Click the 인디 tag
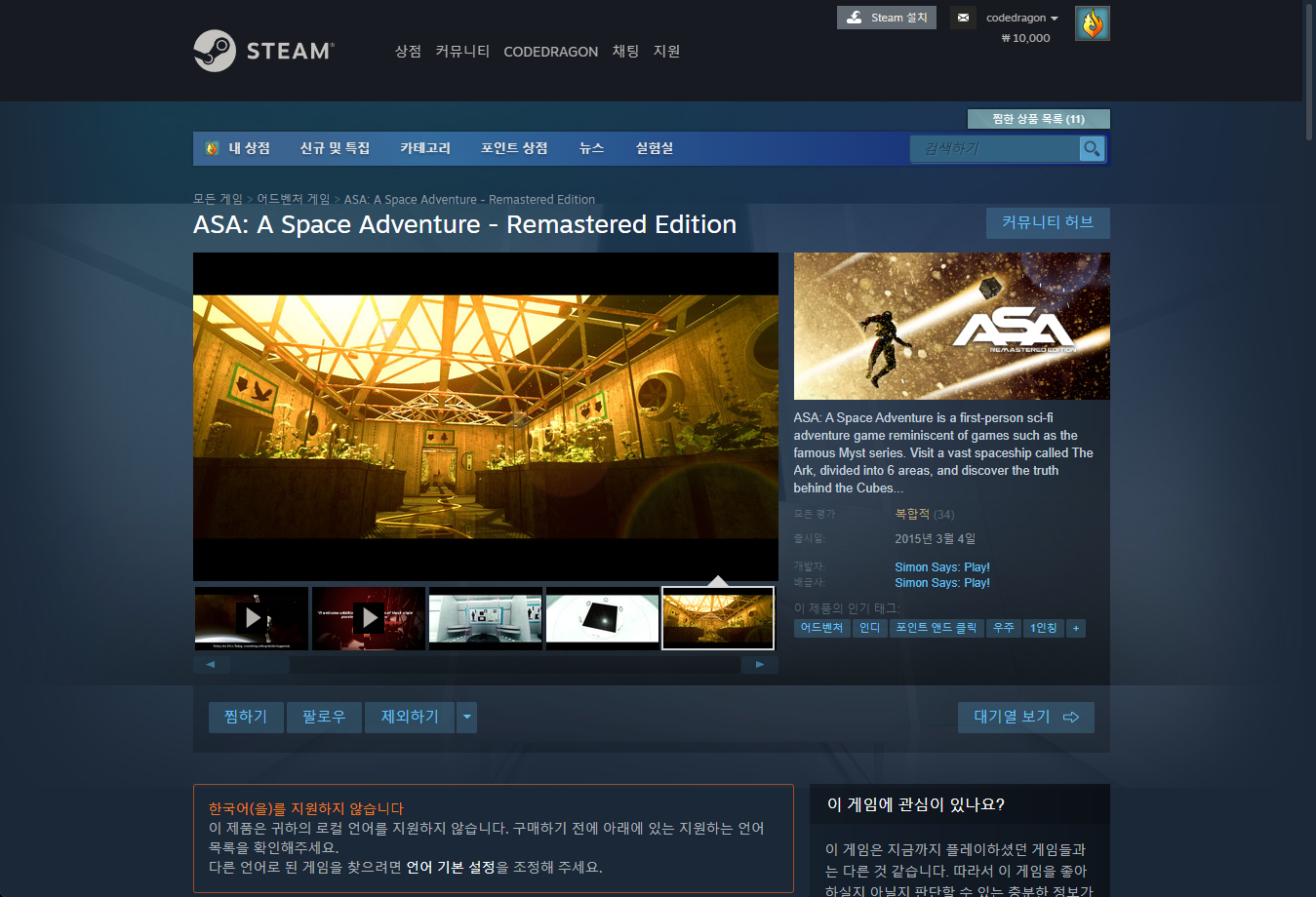This screenshot has width=1316, height=897. point(869,628)
